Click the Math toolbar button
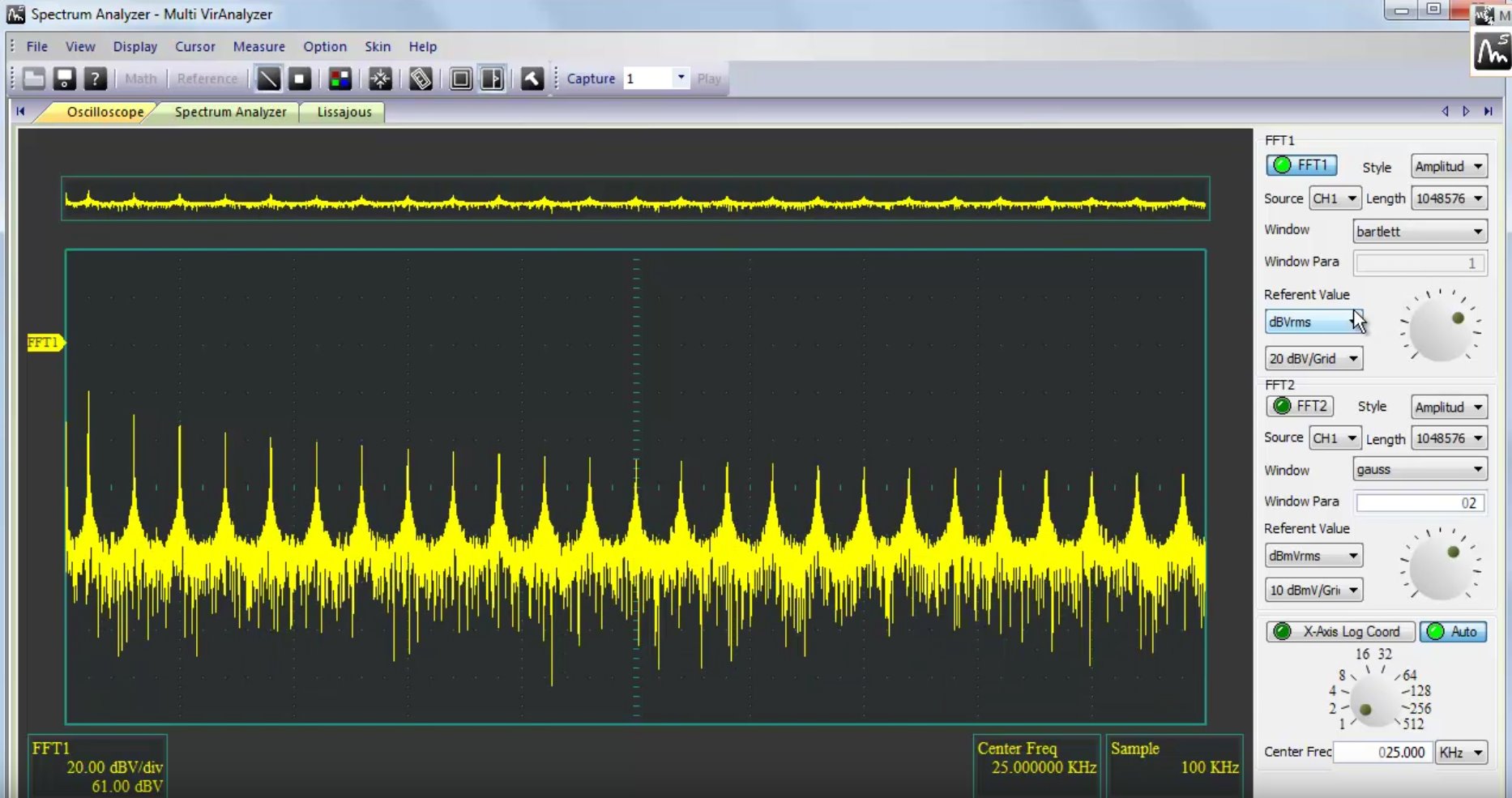The width and height of the screenshot is (1512, 798). click(141, 79)
